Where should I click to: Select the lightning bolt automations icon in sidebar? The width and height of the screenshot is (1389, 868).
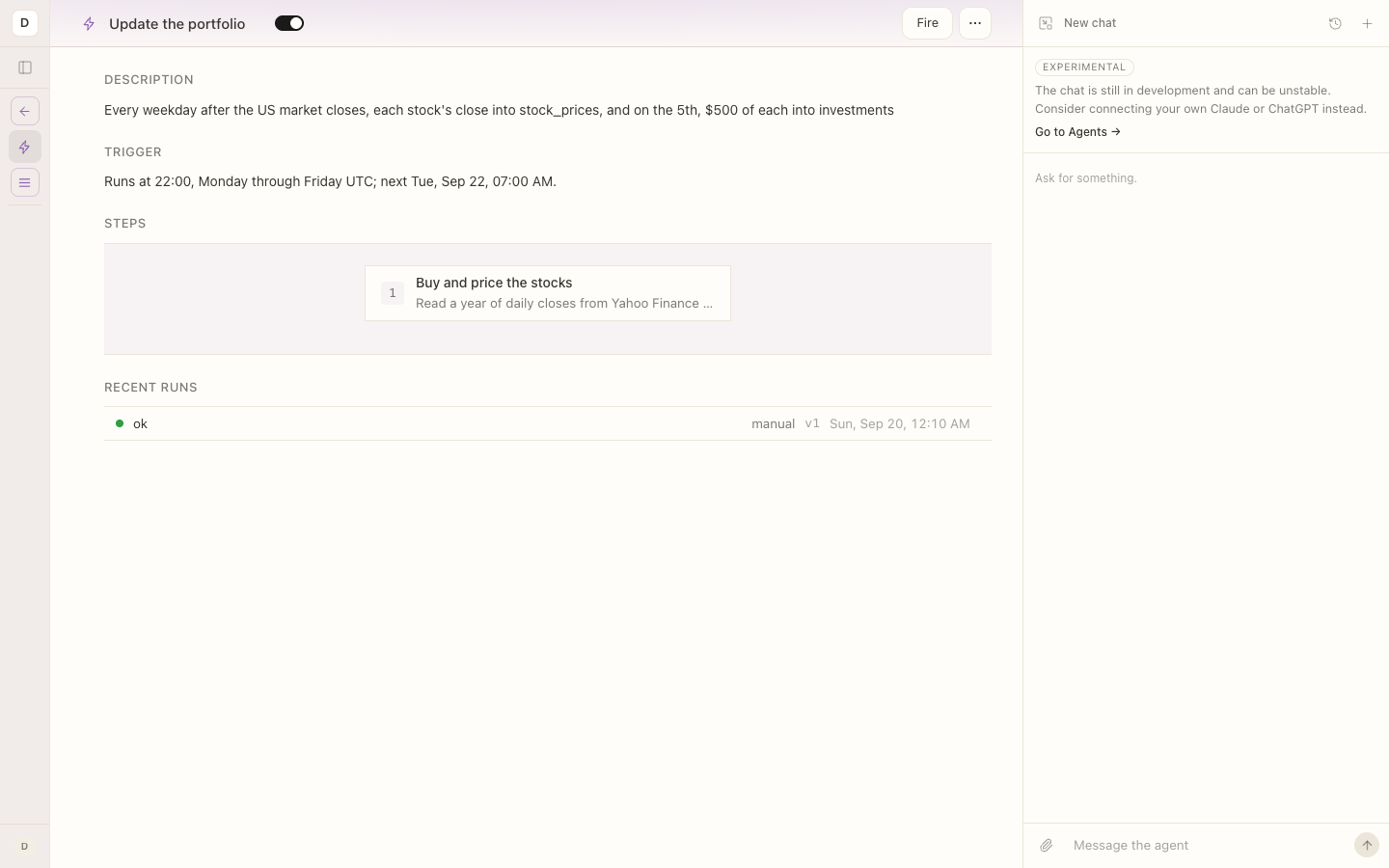tap(25, 147)
